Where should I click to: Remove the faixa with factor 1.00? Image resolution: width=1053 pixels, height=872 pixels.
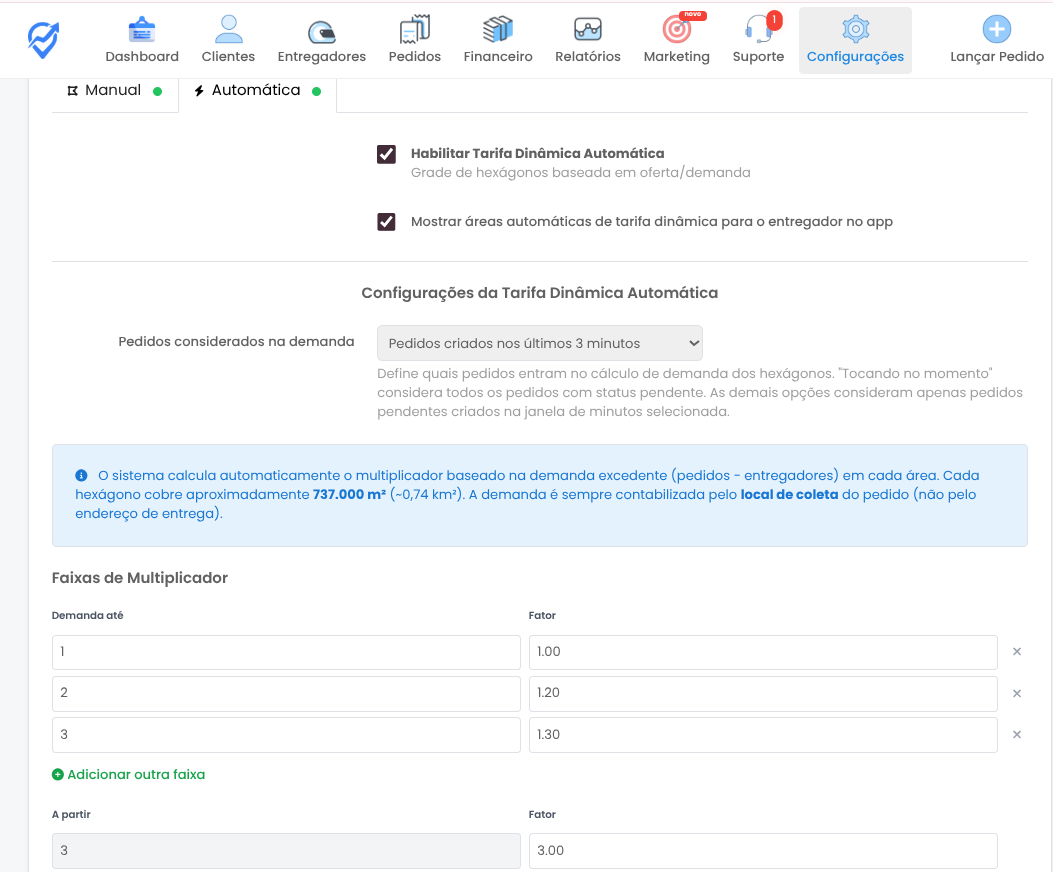tap(1017, 652)
